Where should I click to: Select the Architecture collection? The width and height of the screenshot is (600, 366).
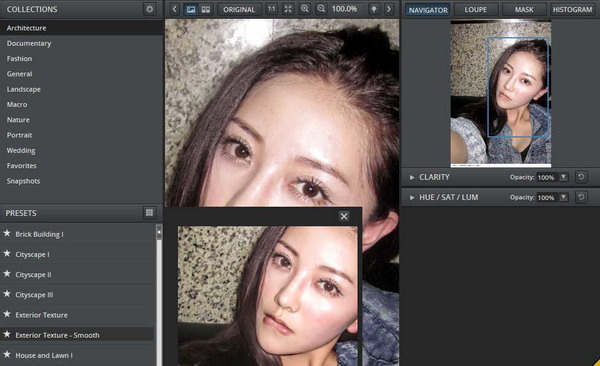point(81,28)
